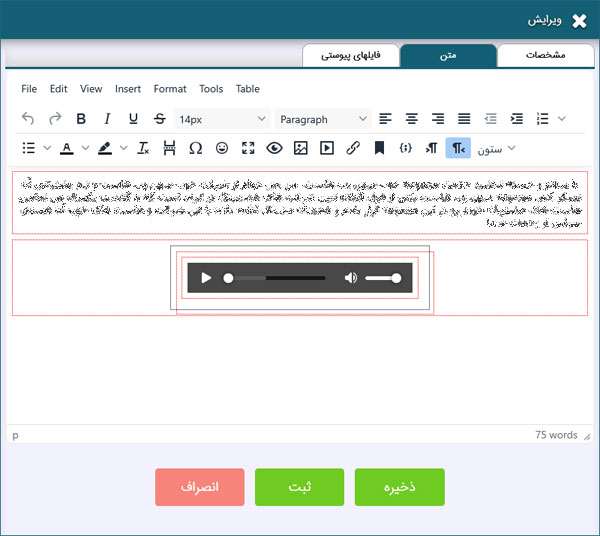
Task: Click the p element path
Action: [x=15, y=435]
